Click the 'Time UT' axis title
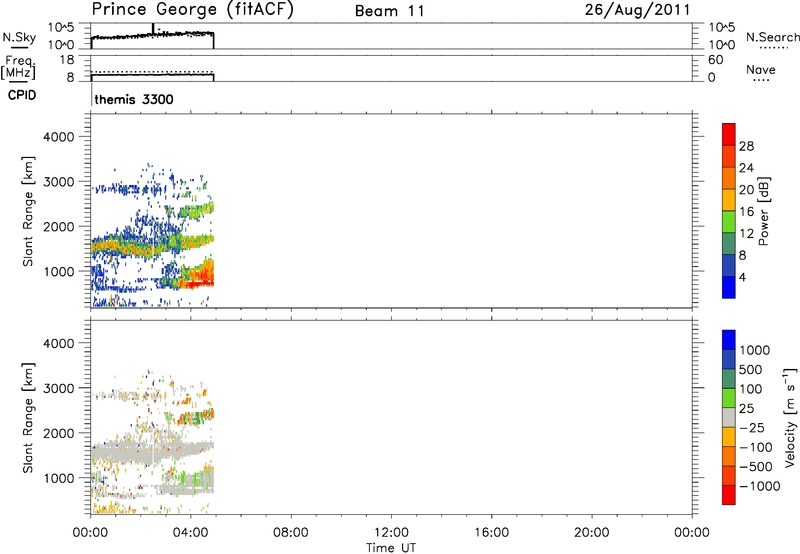The image size is (800, 554). (x=391, y=548)
